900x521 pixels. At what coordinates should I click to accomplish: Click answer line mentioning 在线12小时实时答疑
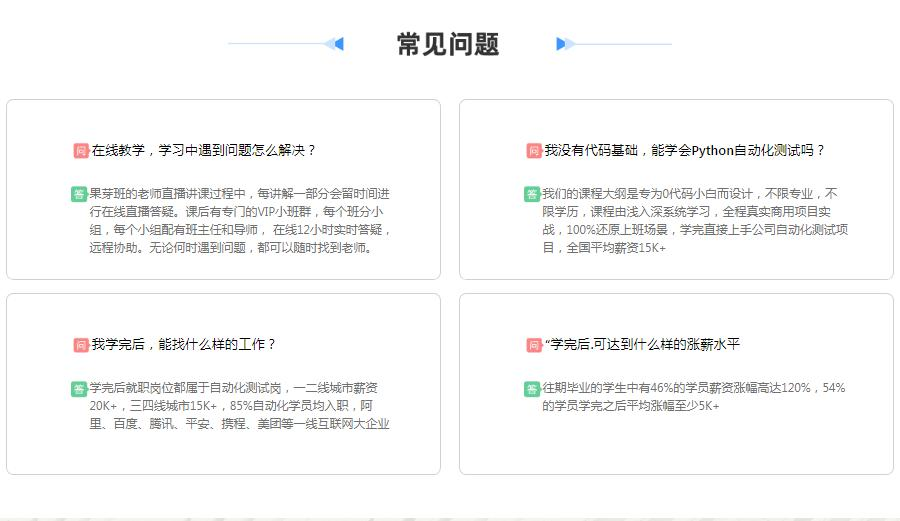(240, 230)
